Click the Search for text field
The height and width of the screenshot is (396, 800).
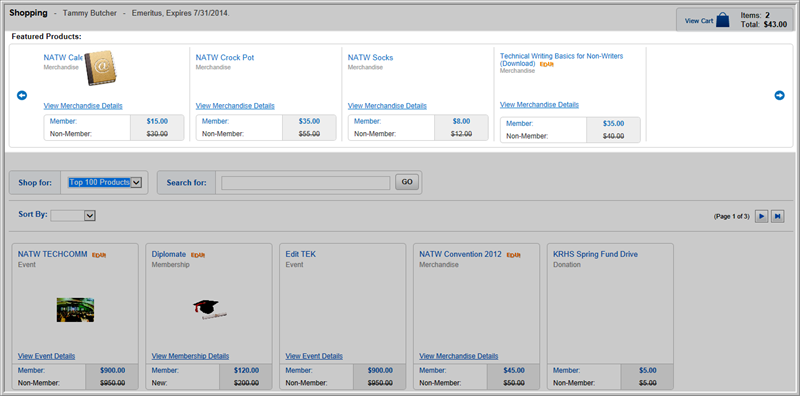306,183
